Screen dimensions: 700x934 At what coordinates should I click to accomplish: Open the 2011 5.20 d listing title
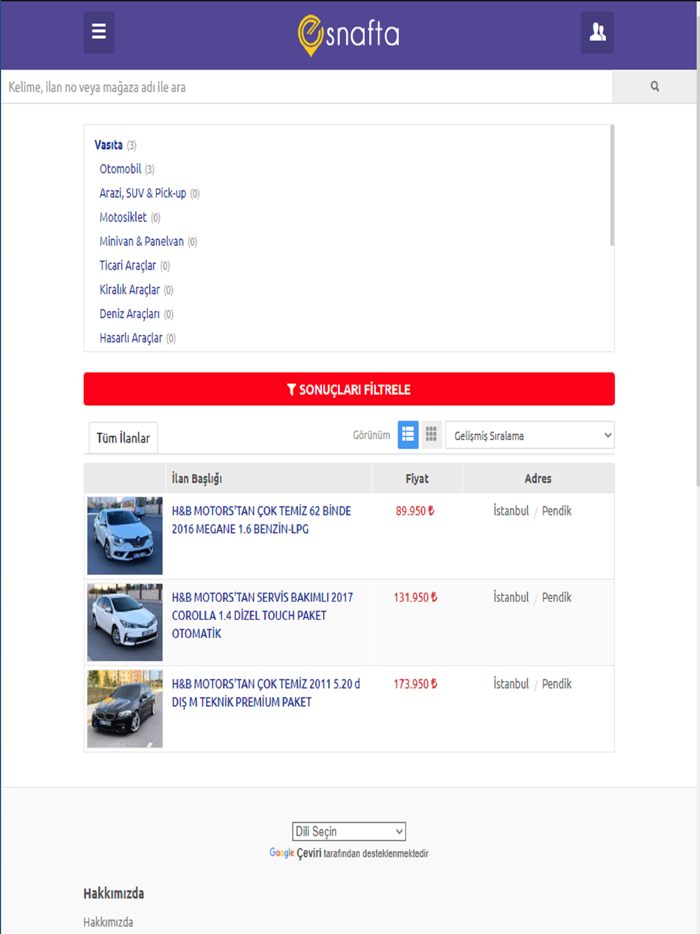point(266,693)
